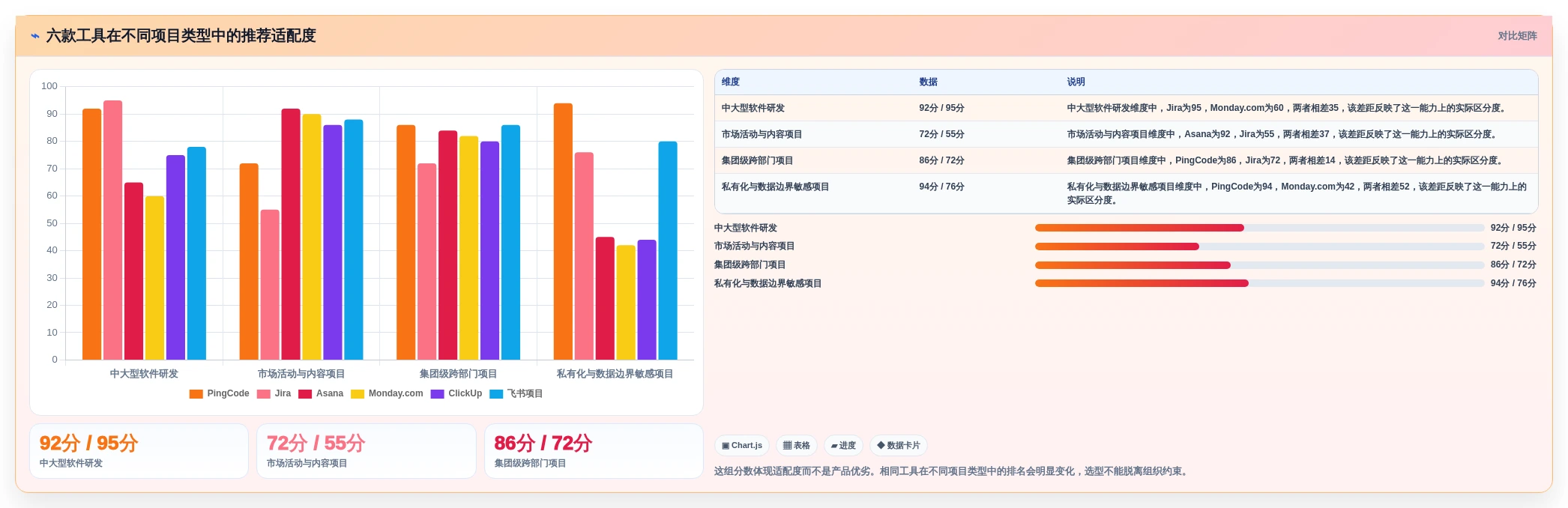Select the 进度 tag chip
Image resolution: width=1568 pixels, height=508 pixels.
pyautogui.click(x=843, y=446)
